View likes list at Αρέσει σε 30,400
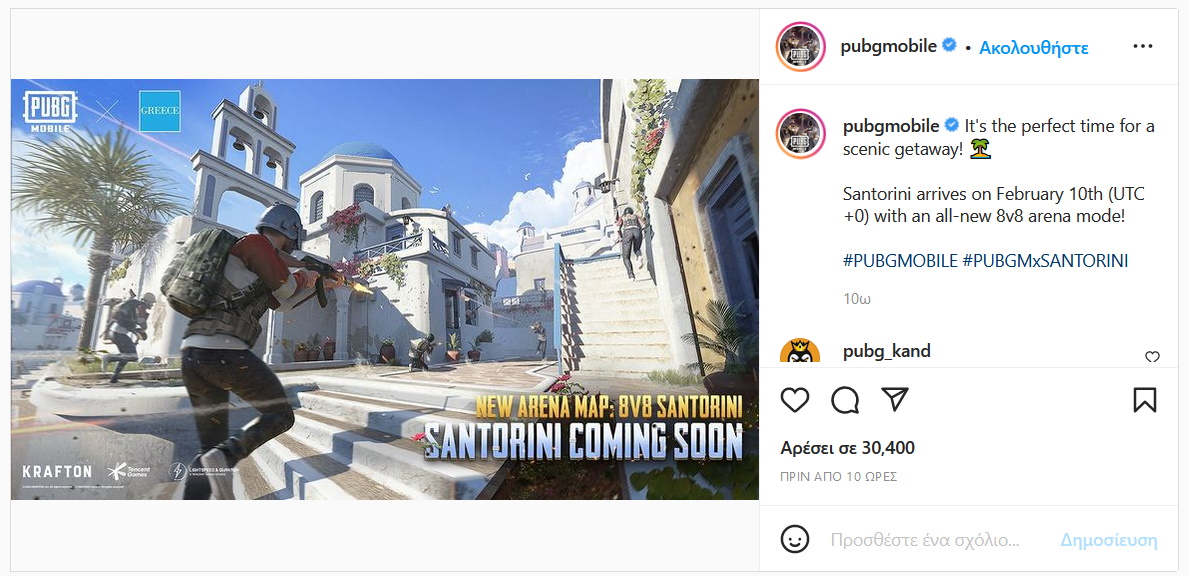The width and height of the screenshot is (1189, 576). click(x=848, y=448)
